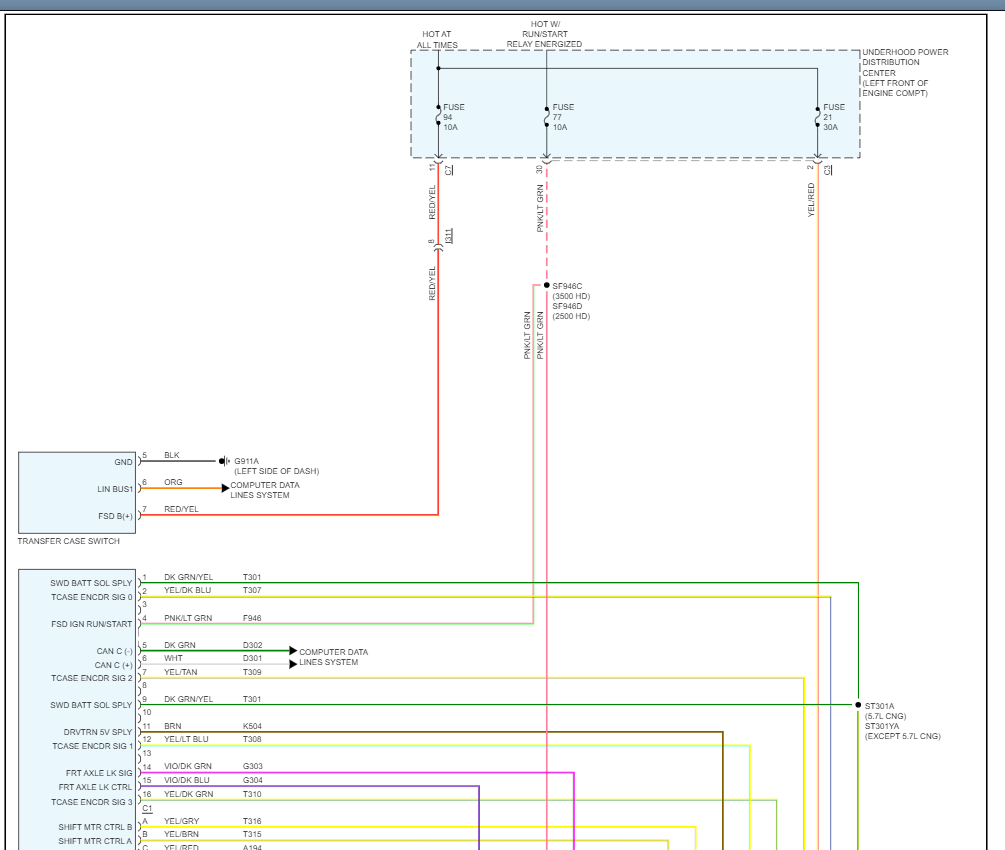Click the Fuse 77 10A symbol
The image size is (1005, 850).
(547, 117)
